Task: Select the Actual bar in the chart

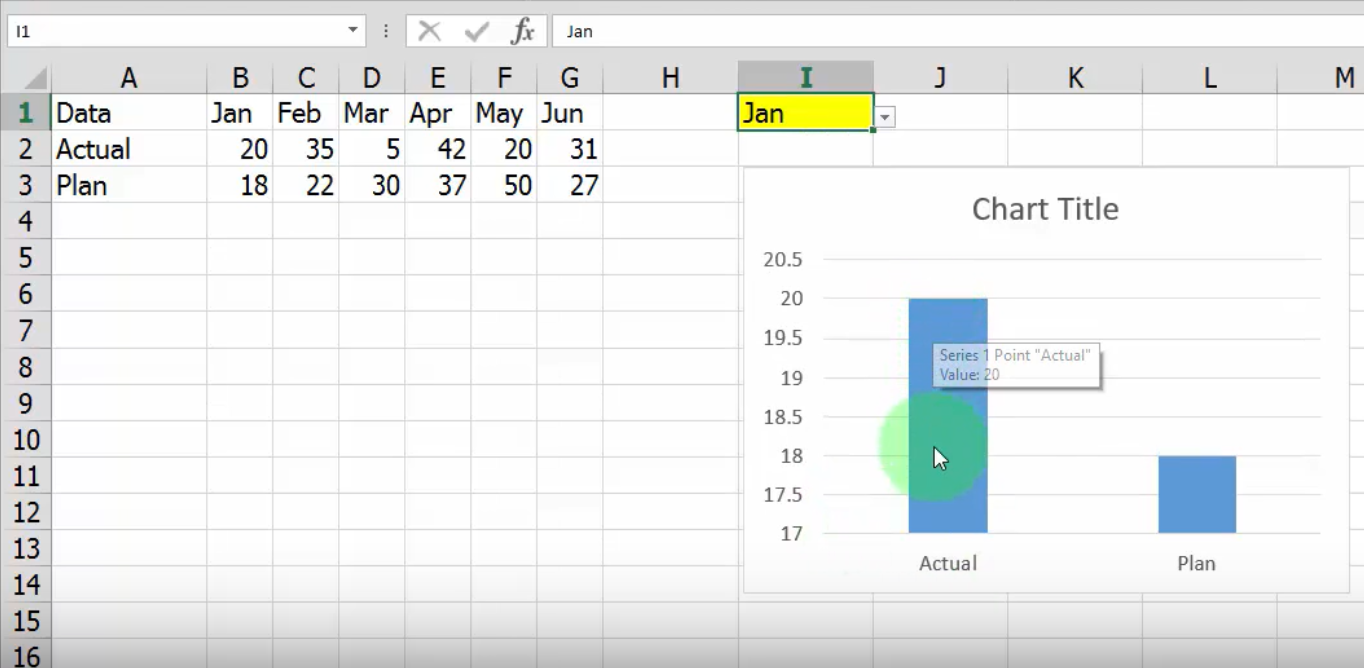Action: (947, 500)
